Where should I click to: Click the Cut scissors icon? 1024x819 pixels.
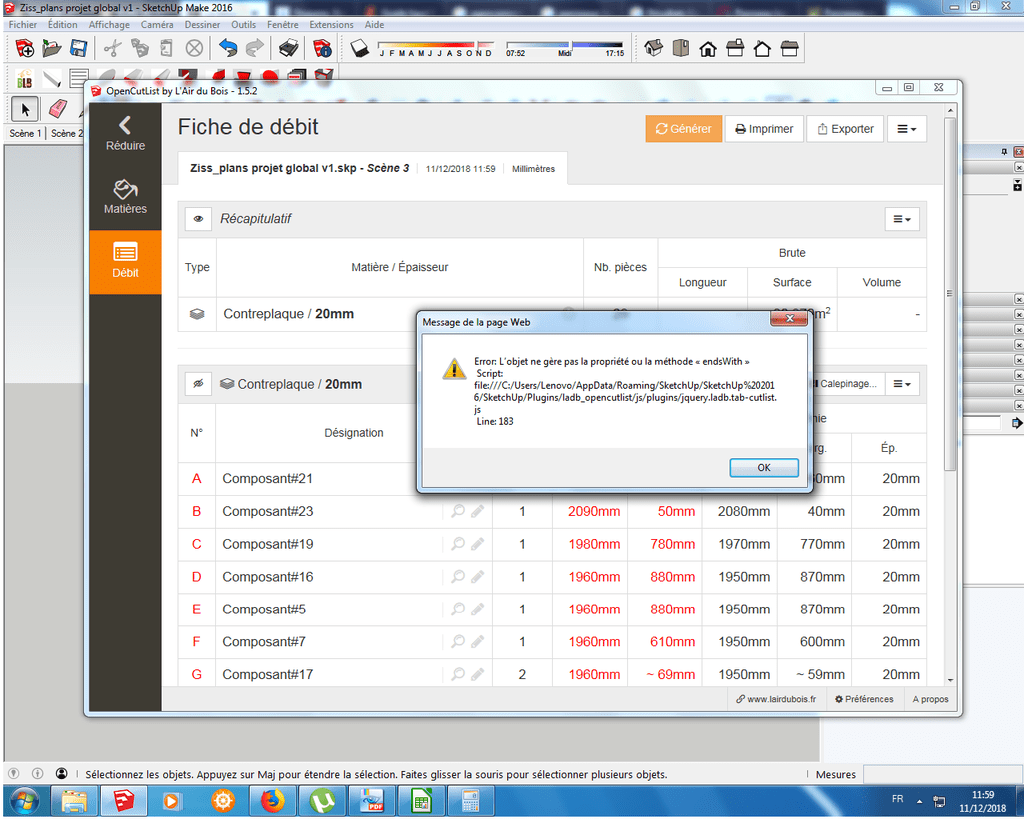click(x=112, y=48)
